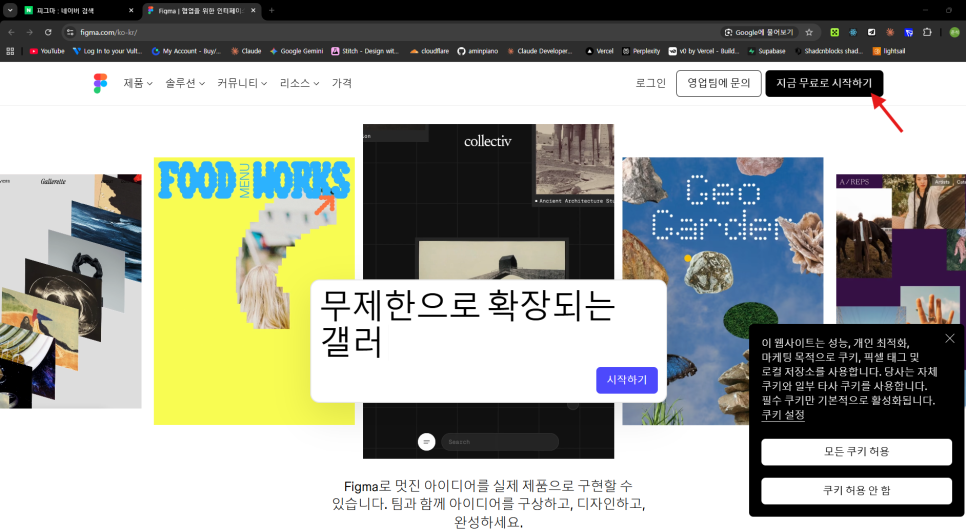Click the Gallerette stacked images thumbnail
This screenshot has height=529, width=966.
(x=70, y=291)
